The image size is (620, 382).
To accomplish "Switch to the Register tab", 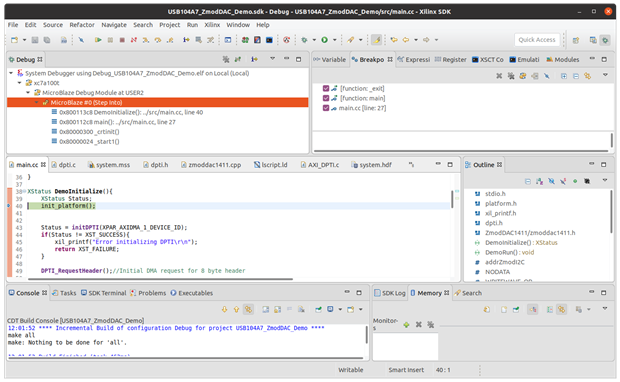I will pyautogui.click(x=451, y=60).
